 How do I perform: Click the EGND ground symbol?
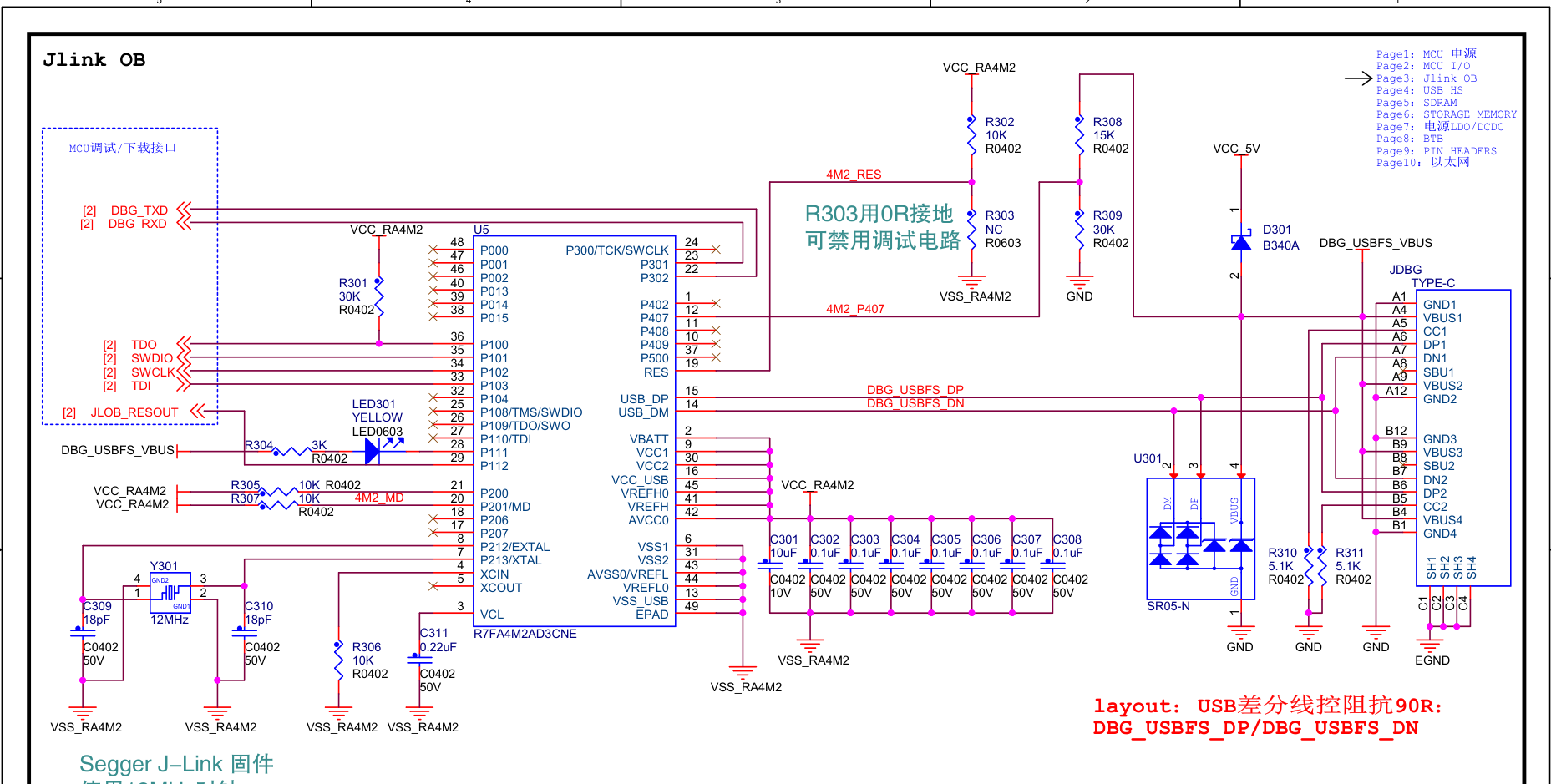[x=1430, y=645]
